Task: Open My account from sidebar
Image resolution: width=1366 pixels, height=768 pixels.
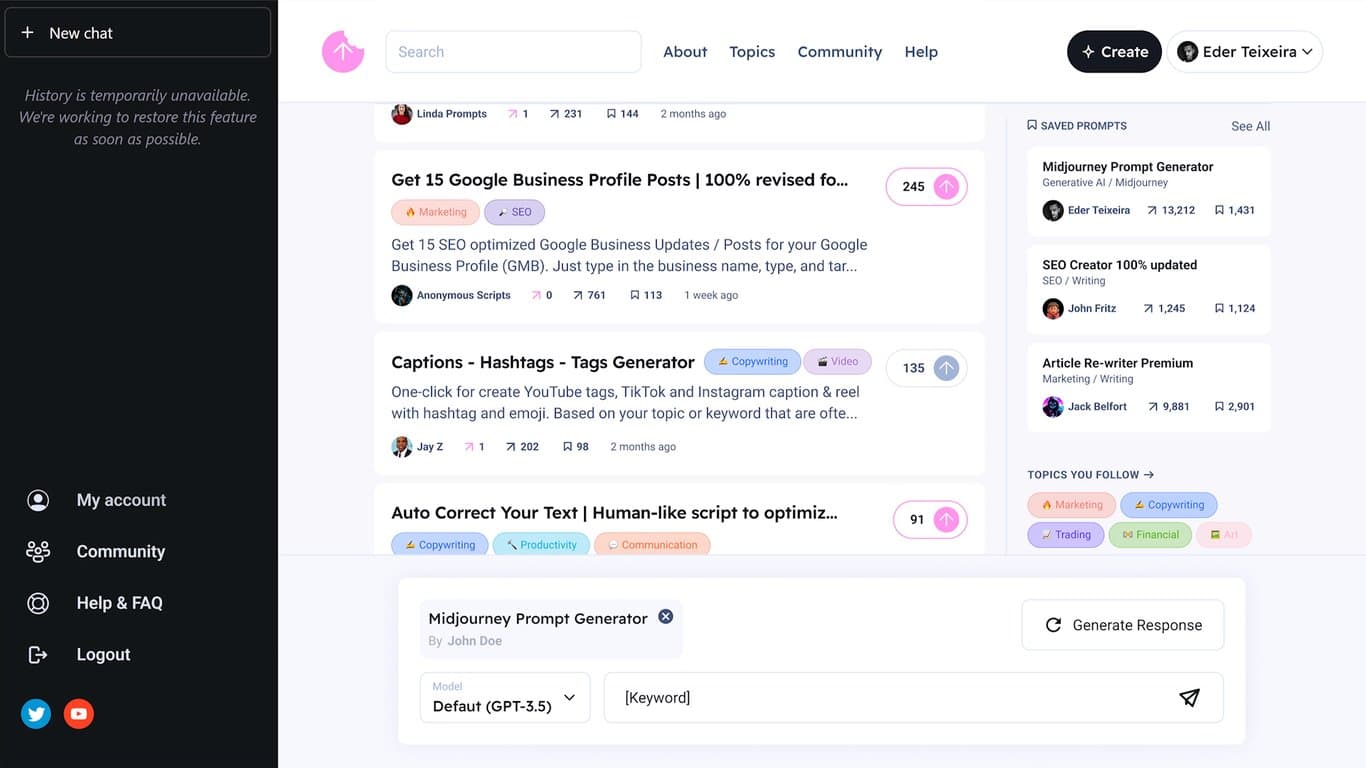Action: (121, 500)
